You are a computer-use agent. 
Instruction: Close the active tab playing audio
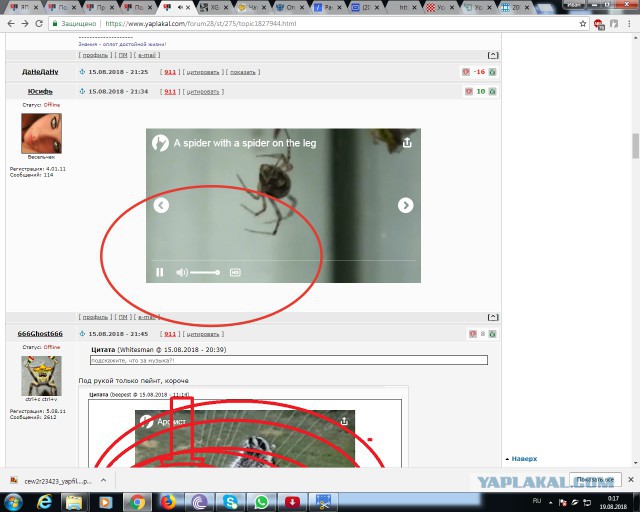click(x=188, y=7)
